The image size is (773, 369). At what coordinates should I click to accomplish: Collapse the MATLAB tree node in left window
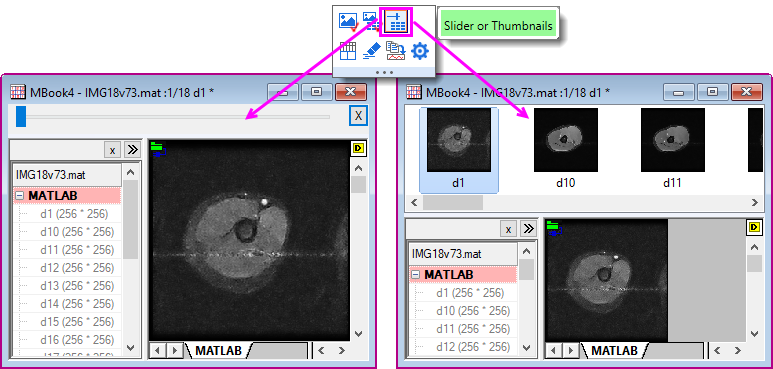[20, 196]
